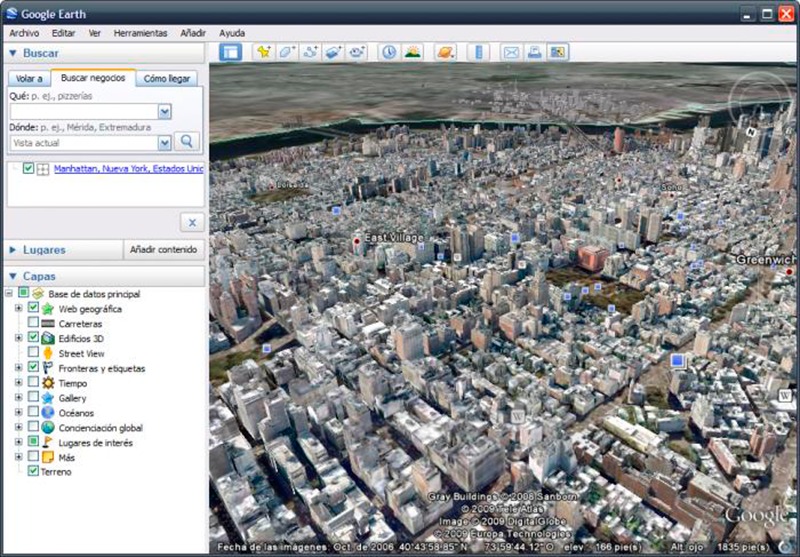Print the current view
The width and height of the screenshot is (800, 557).
coord(534,52)
